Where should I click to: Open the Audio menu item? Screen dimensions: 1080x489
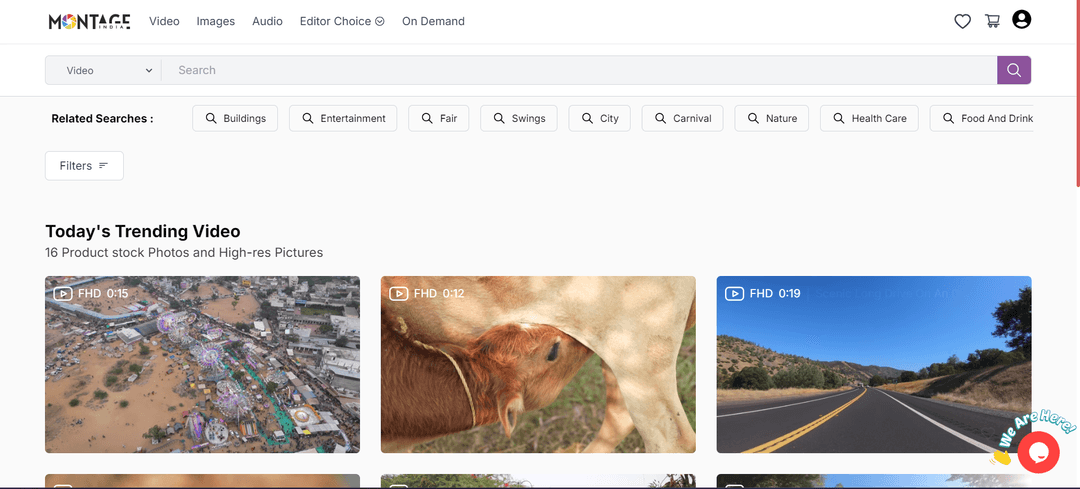coord(267,21)
